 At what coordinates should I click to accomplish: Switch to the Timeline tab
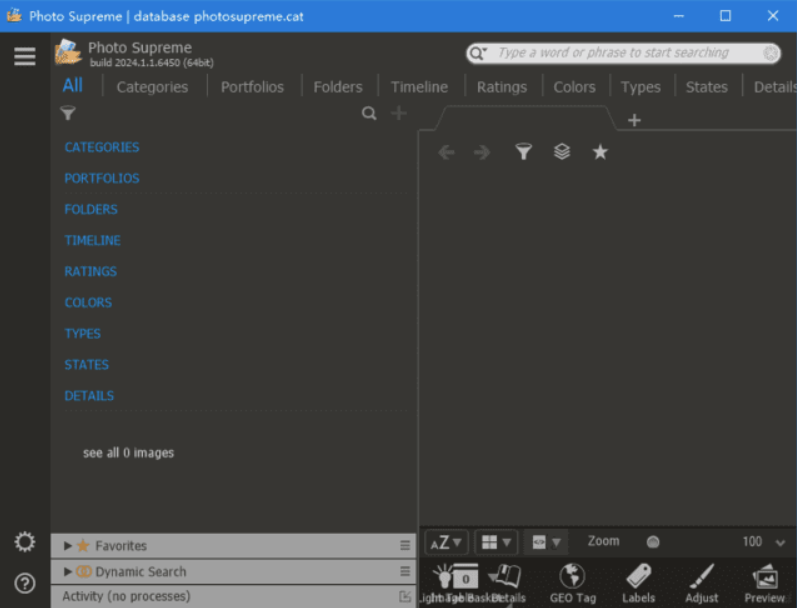click(419, 87)
